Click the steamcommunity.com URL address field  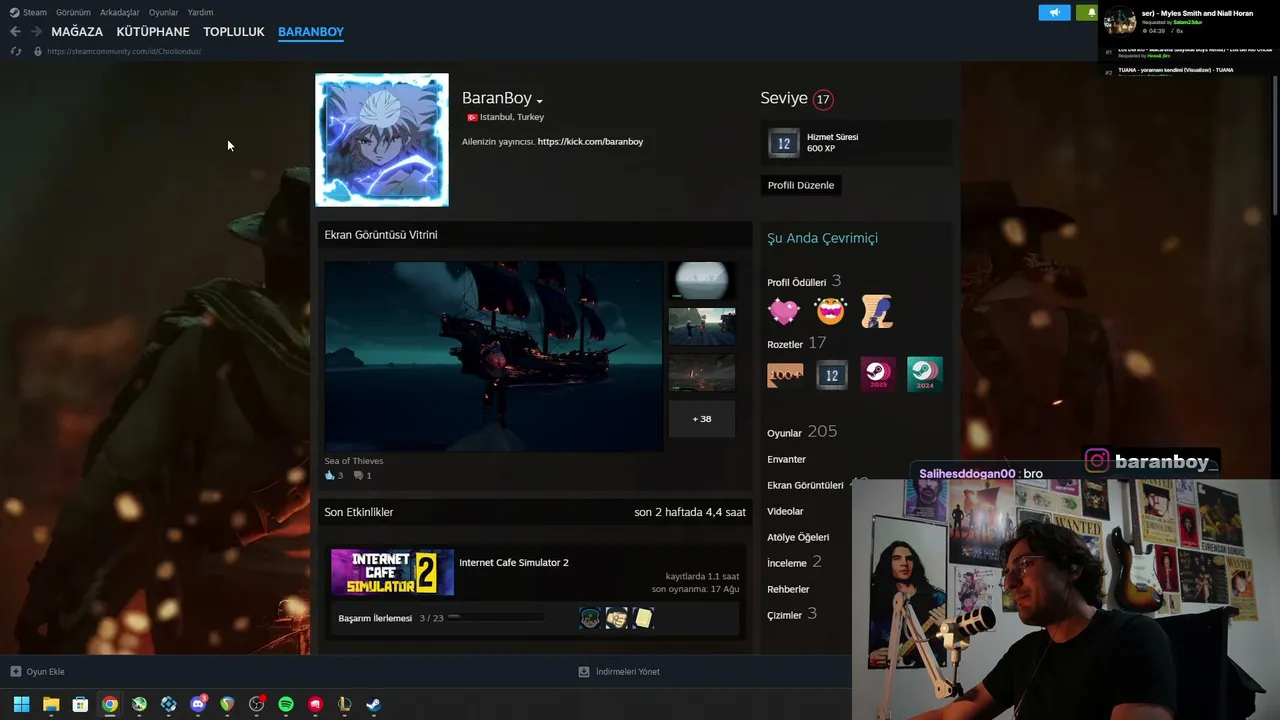pyautogui.click(x=124, y=51)
